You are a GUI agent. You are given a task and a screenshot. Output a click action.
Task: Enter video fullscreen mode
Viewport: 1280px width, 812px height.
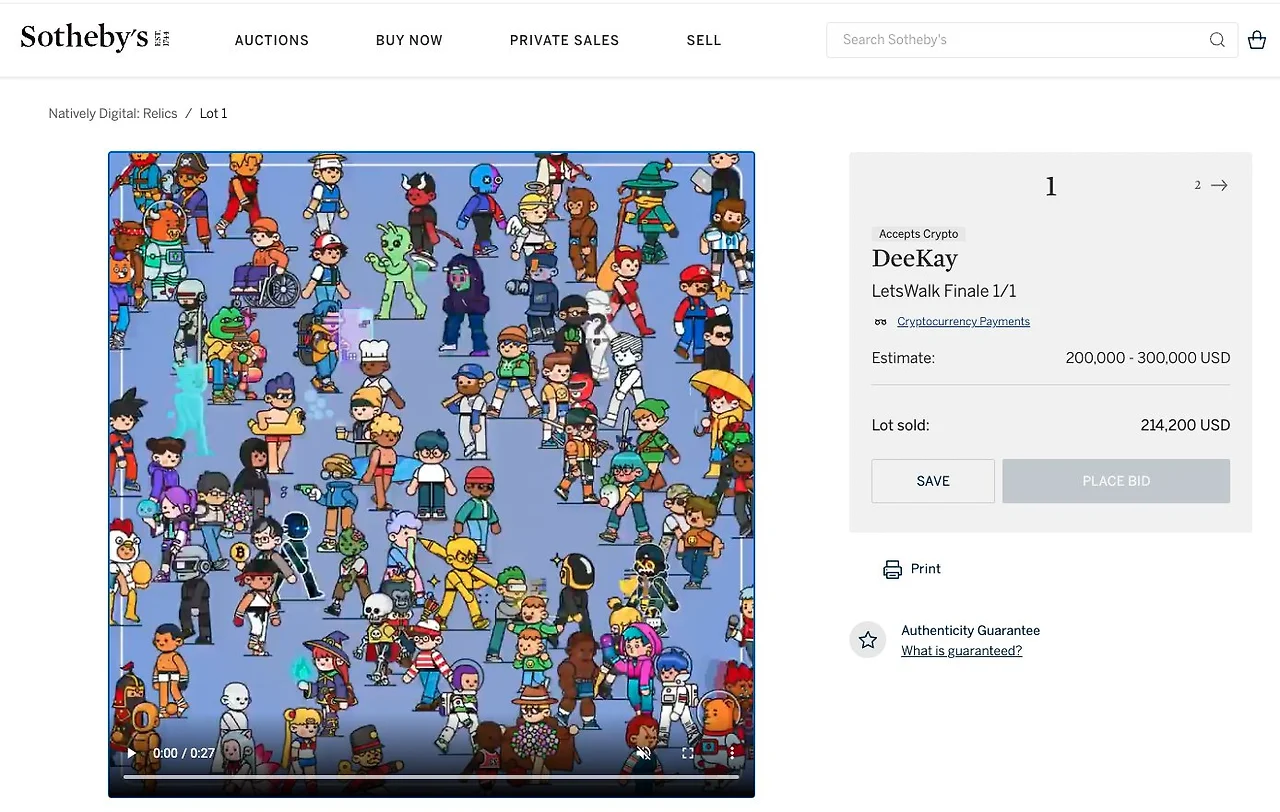click(688, 753)
